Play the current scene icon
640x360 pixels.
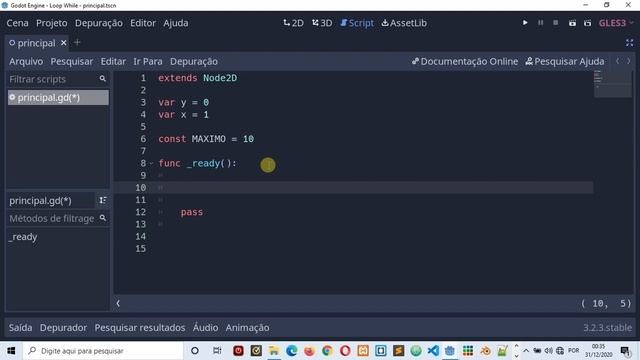tap(572, 23)
